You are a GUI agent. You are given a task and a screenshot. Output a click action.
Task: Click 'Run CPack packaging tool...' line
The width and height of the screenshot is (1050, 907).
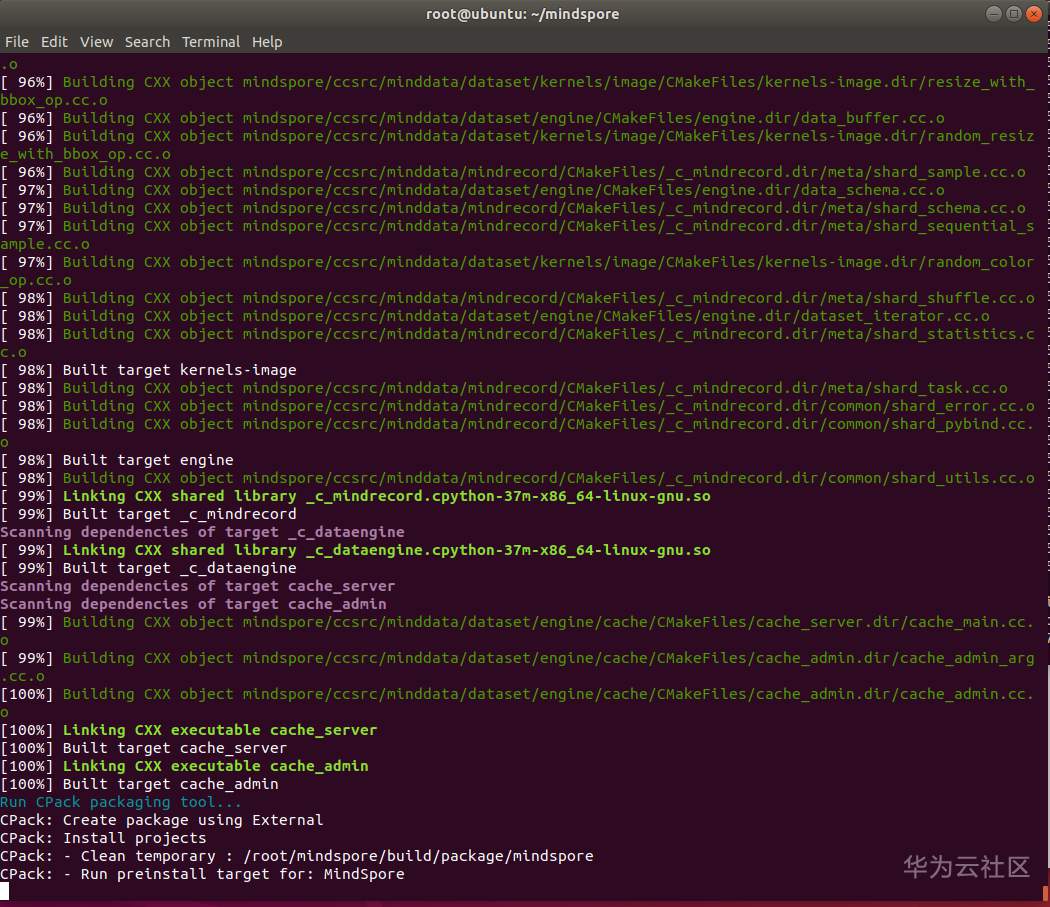point(121,803)
